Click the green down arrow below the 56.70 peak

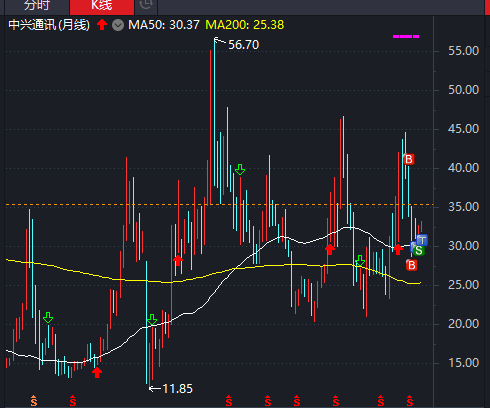pos(240,169)
